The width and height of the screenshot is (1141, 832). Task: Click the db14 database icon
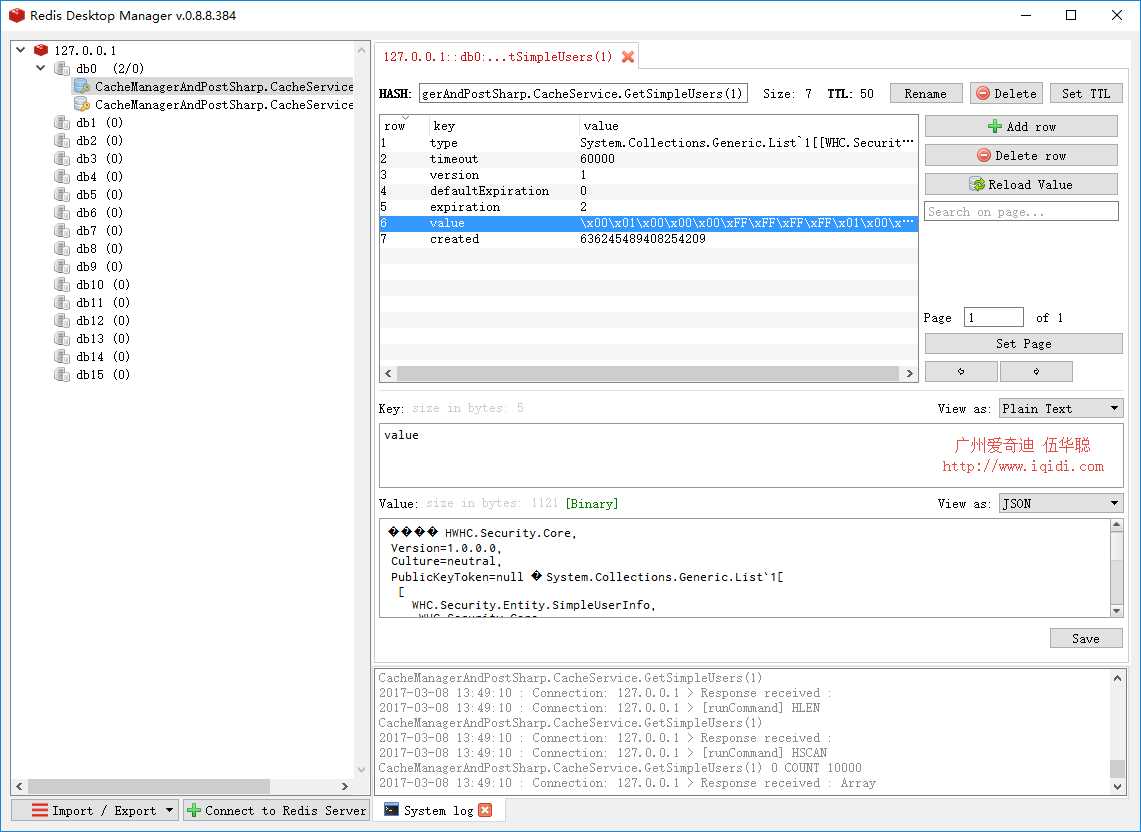click(63, 357)
